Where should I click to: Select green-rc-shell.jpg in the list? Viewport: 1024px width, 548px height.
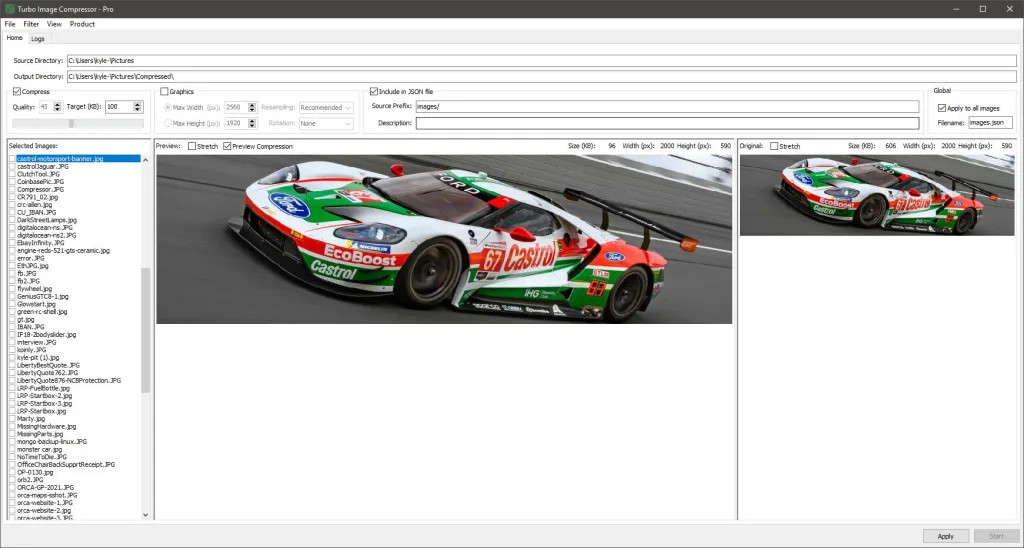(42, 312)
